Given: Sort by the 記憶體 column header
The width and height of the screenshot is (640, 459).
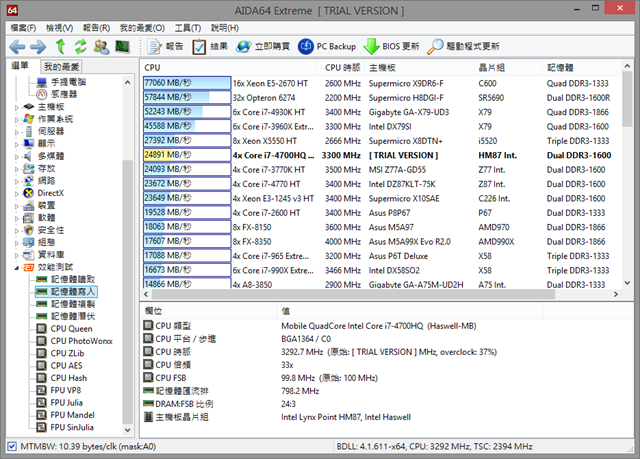Looking at the screenshot, I should 581,67.
